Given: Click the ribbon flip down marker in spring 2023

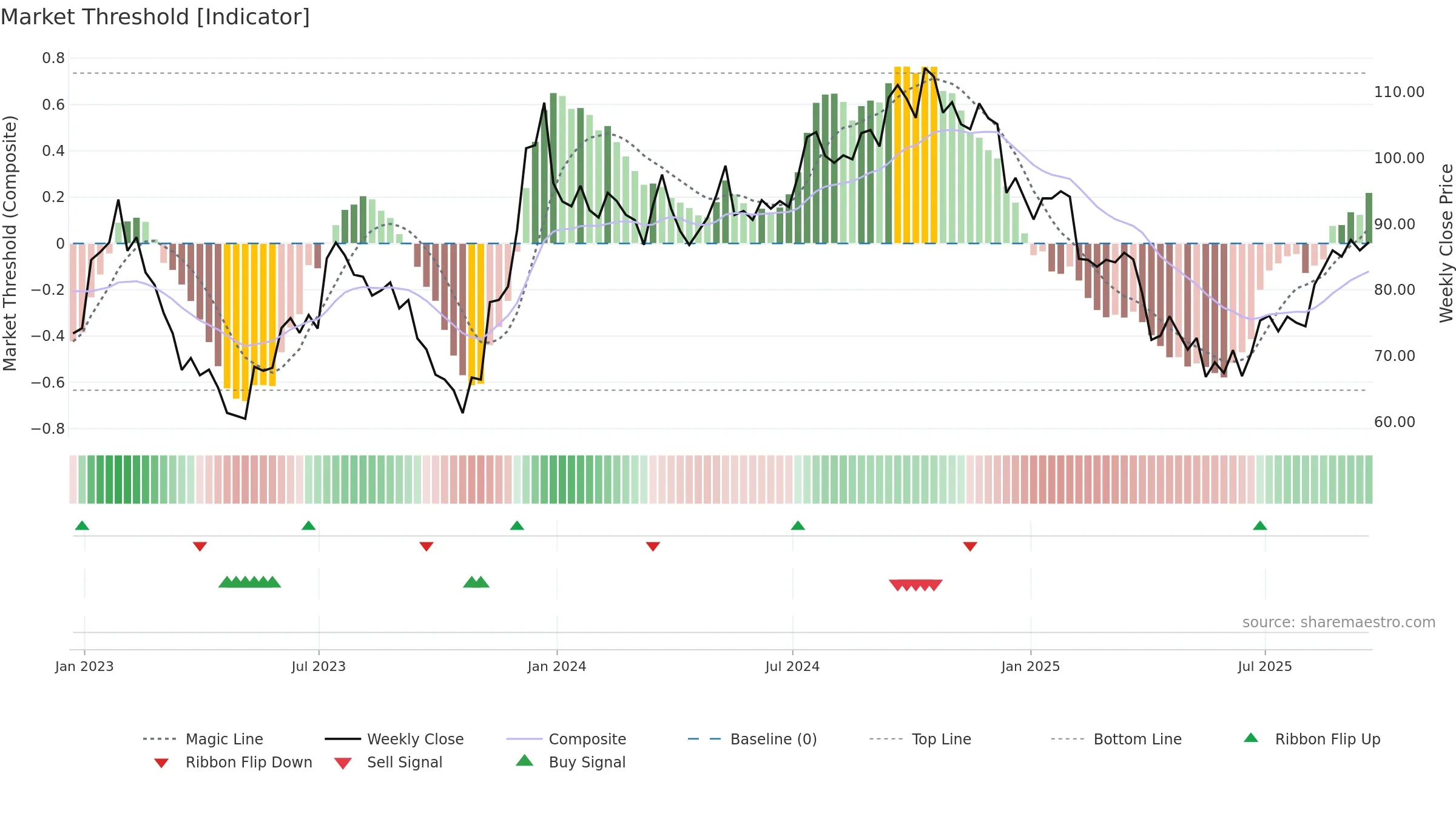Looking at the screenshot, I should pos(200,547).
